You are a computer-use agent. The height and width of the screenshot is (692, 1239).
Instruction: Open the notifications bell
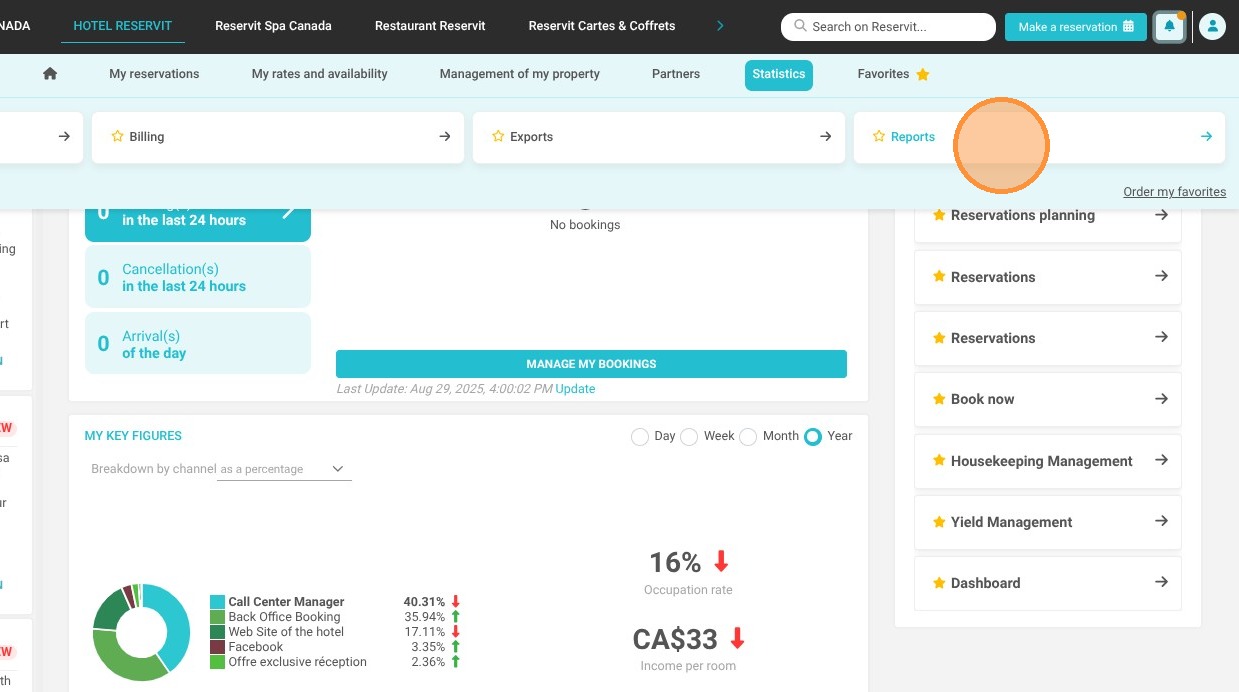[1169, 27]
